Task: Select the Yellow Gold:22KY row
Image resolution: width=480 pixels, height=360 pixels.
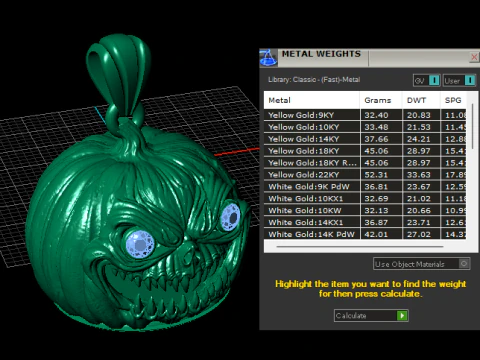Action: click(365, 175)
